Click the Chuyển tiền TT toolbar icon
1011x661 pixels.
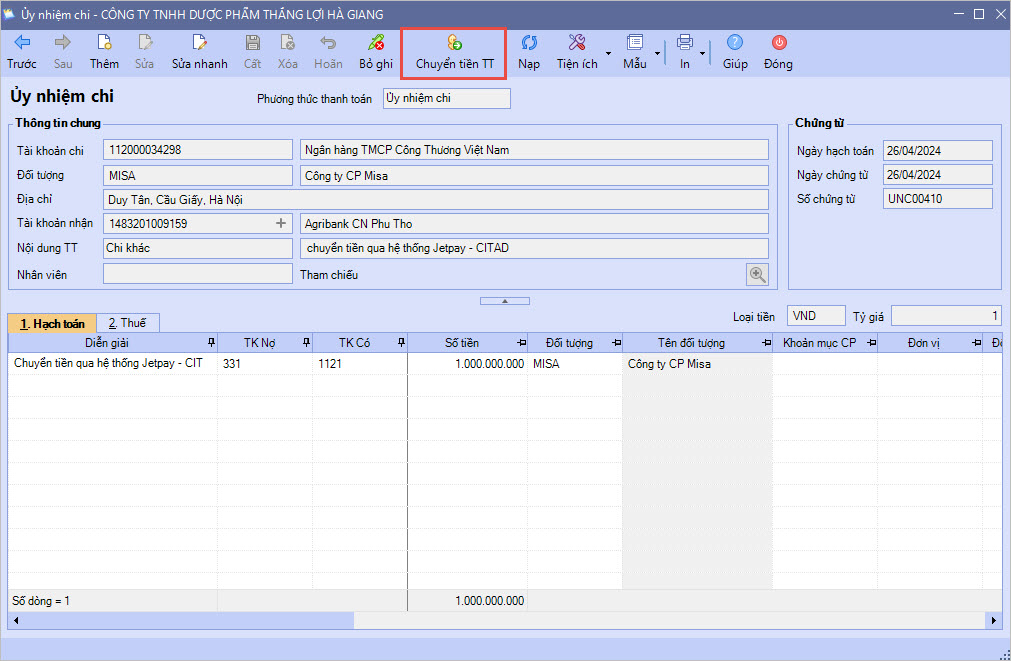click(454, 43)
